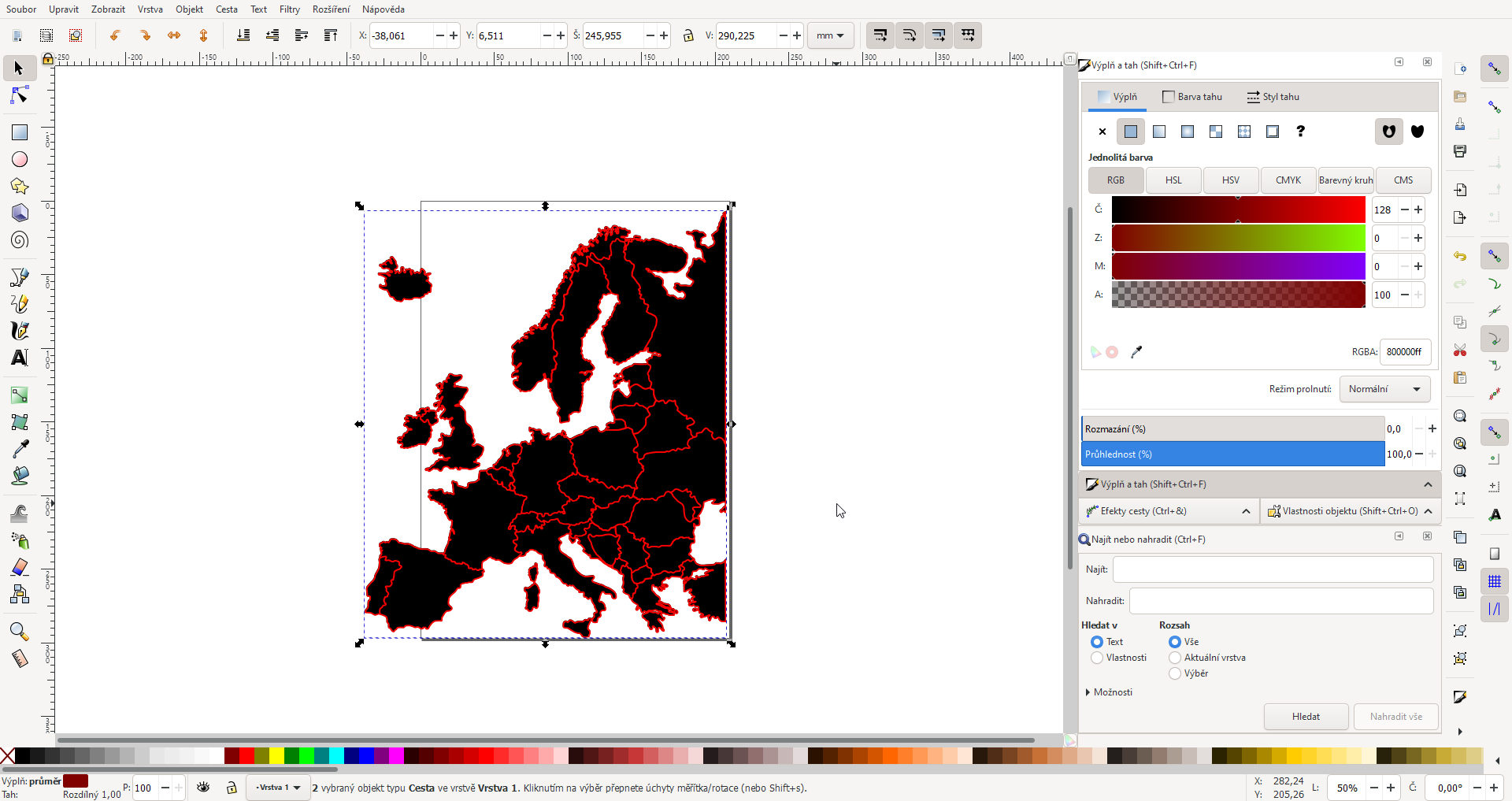Screen dimensions: 1512x801
Task: Click the no paint X icon
Action: [1102, 132]
